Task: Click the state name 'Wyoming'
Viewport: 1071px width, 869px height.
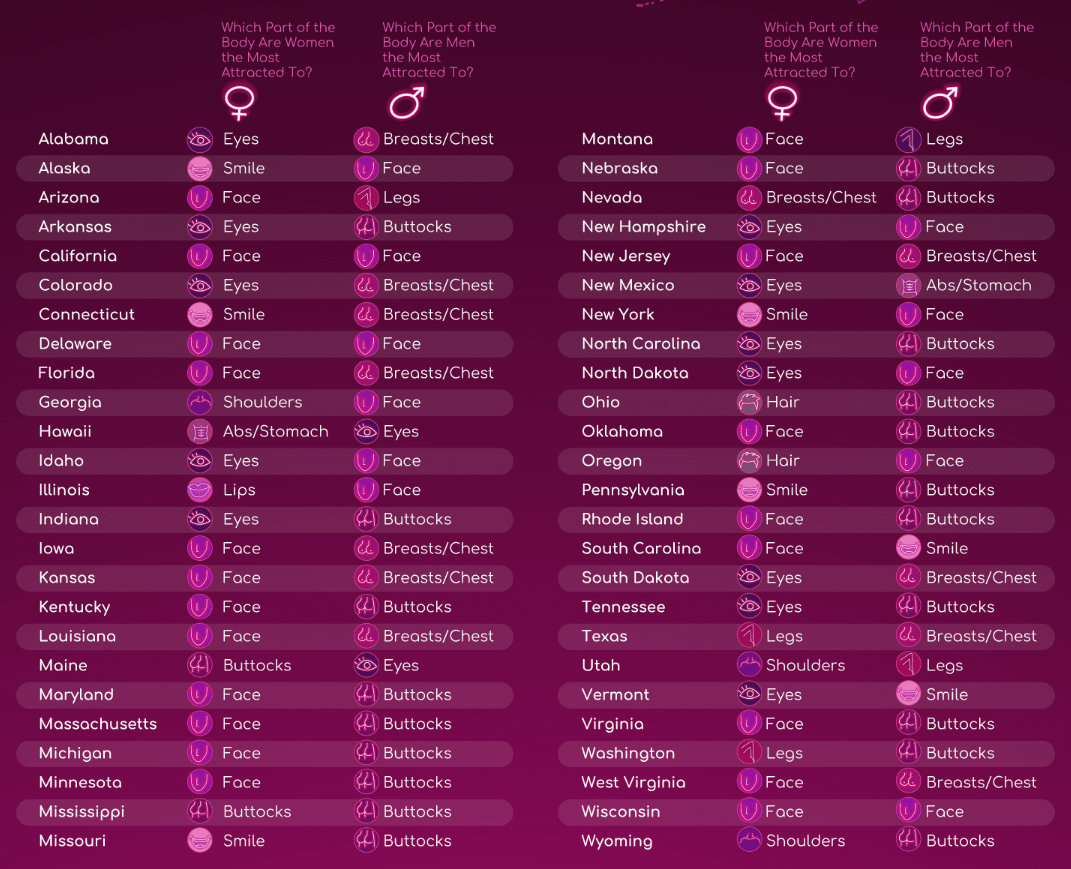Action: [x=617, y=842]
